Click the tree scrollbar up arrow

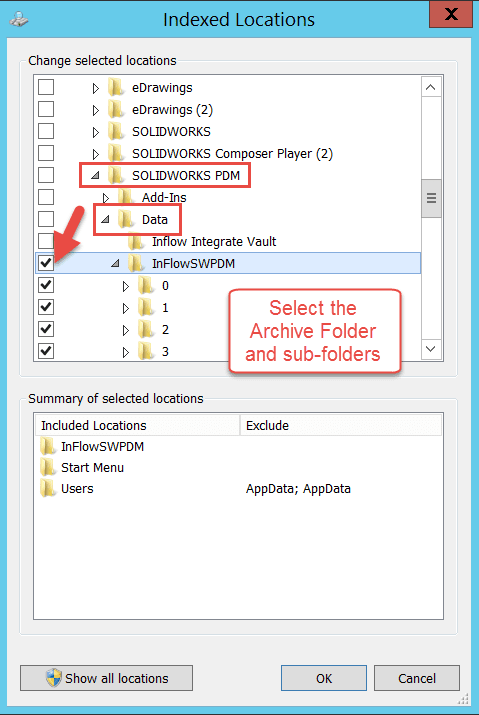[x=431, y=87]
